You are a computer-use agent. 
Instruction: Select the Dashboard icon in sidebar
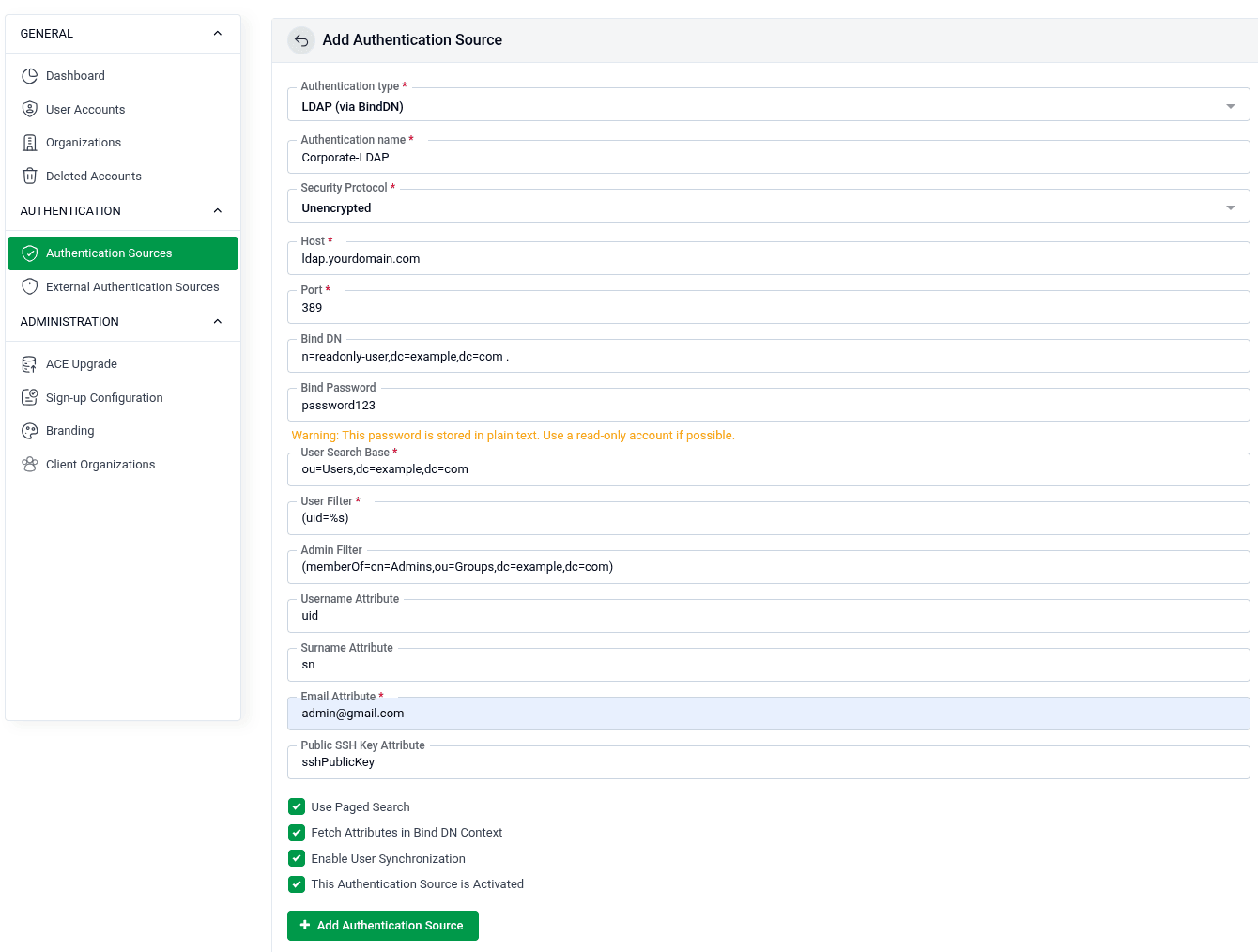pos(29,75)
